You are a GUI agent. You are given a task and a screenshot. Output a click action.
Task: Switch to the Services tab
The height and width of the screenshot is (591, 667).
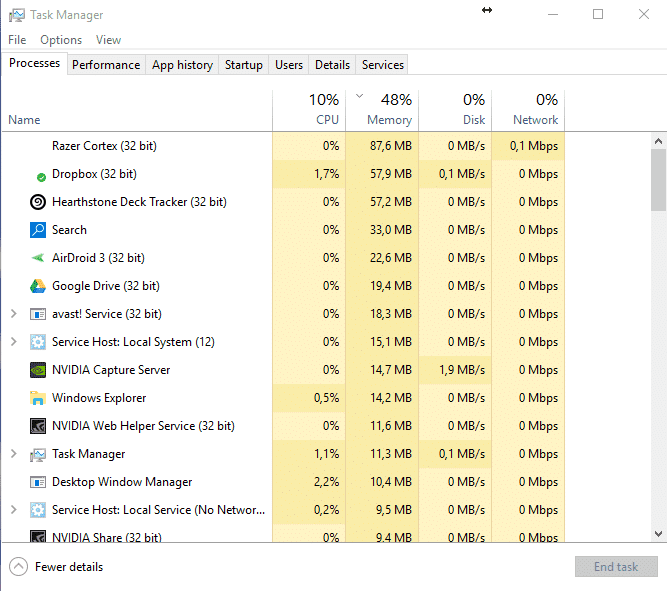(383, 65)
